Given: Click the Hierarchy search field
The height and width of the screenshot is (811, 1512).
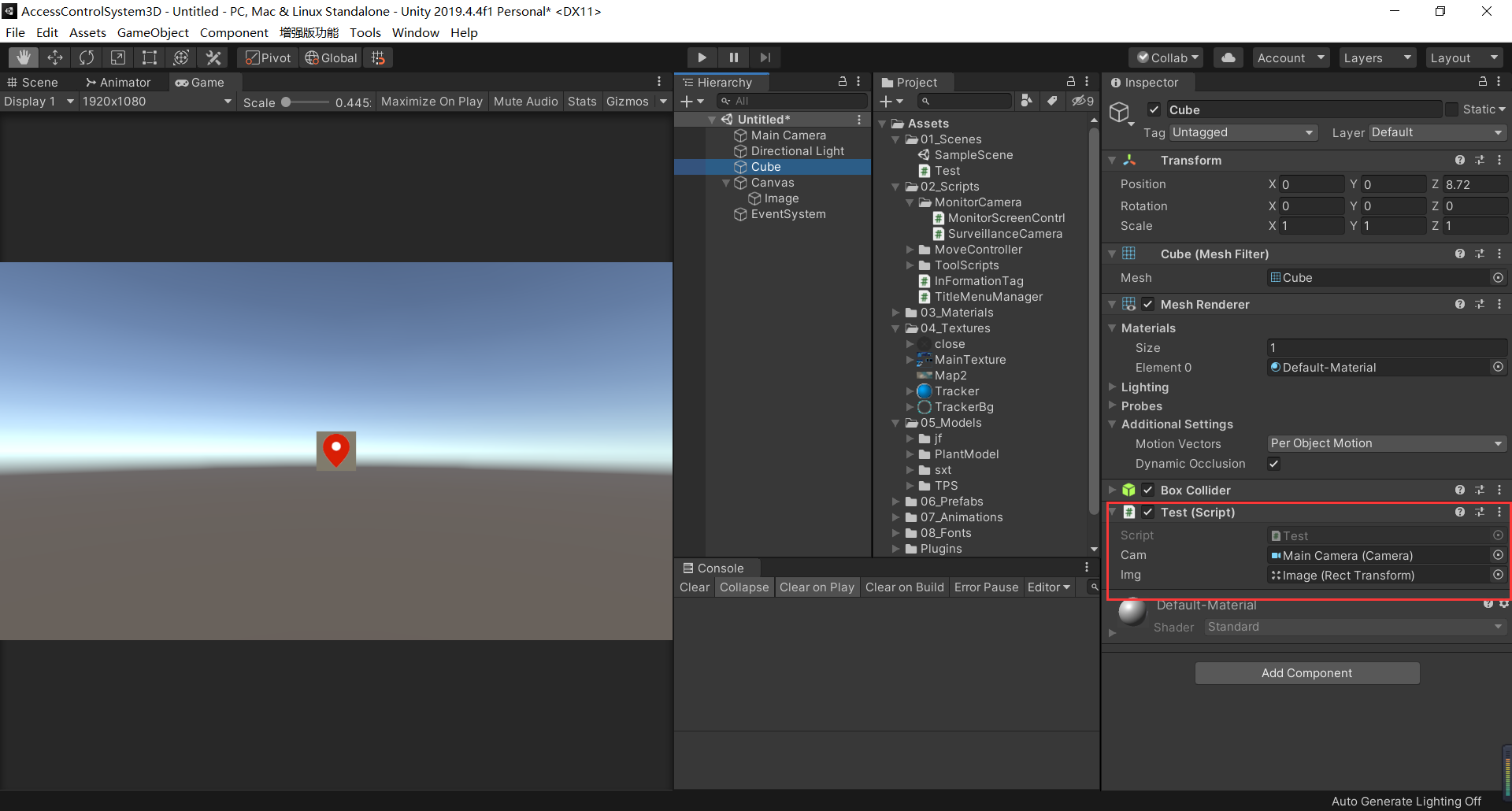Looking at the screenshot, I should (791, 101).
